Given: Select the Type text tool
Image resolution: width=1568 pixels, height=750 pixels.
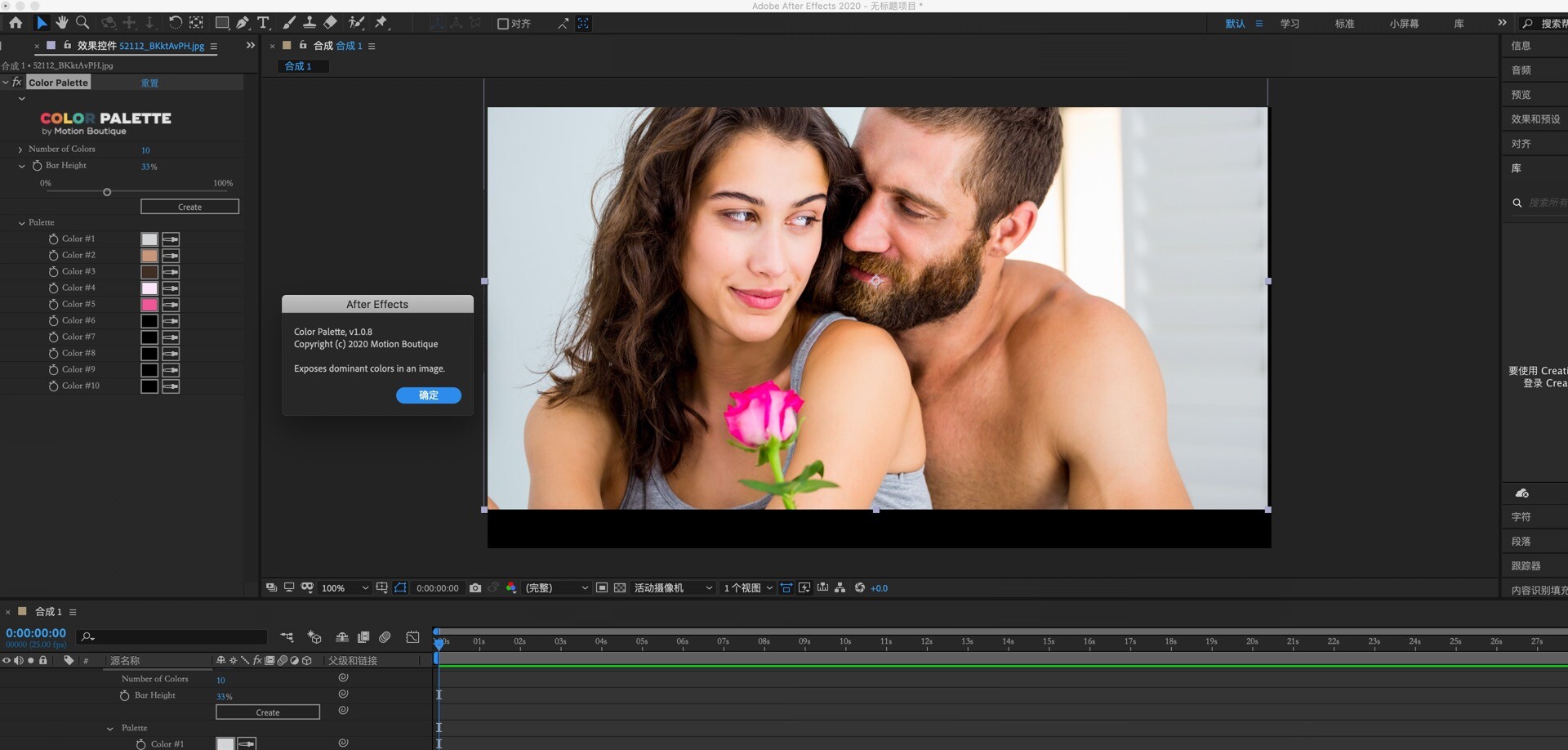Looking at the screenshot, I should click(263, 23).
